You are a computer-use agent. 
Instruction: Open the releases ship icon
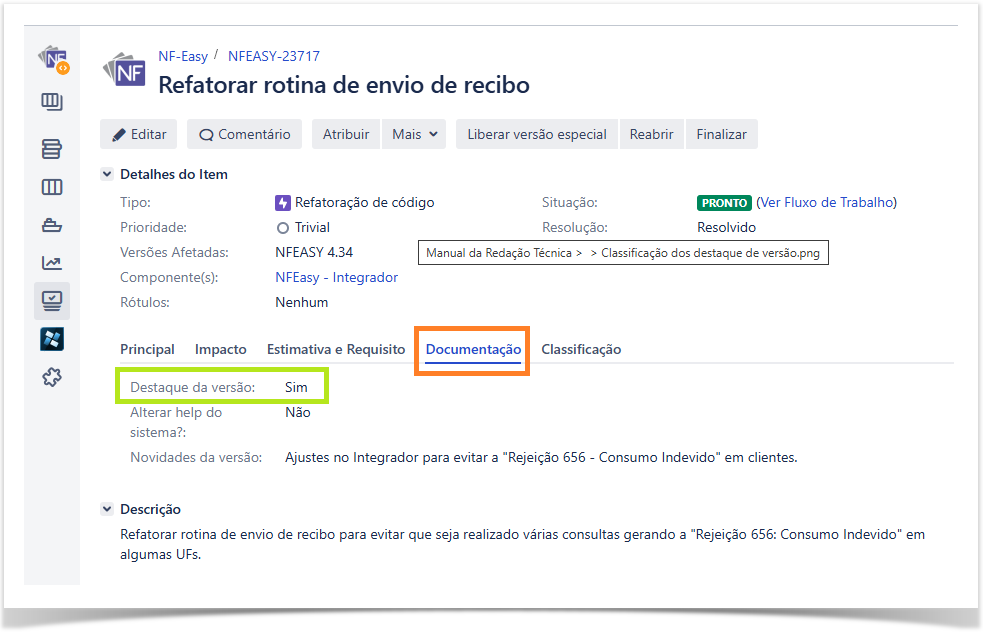pos(52,225)
